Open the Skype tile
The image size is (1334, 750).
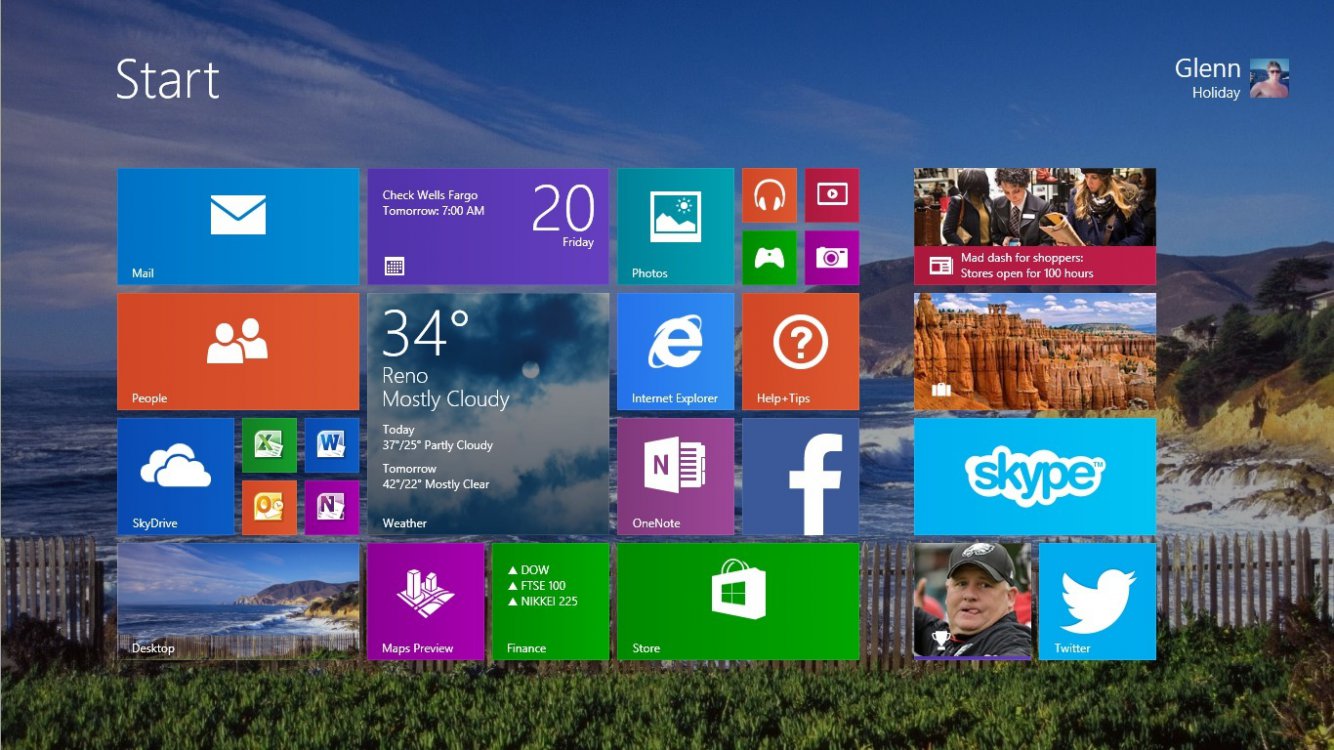(x=1035, y=476)
